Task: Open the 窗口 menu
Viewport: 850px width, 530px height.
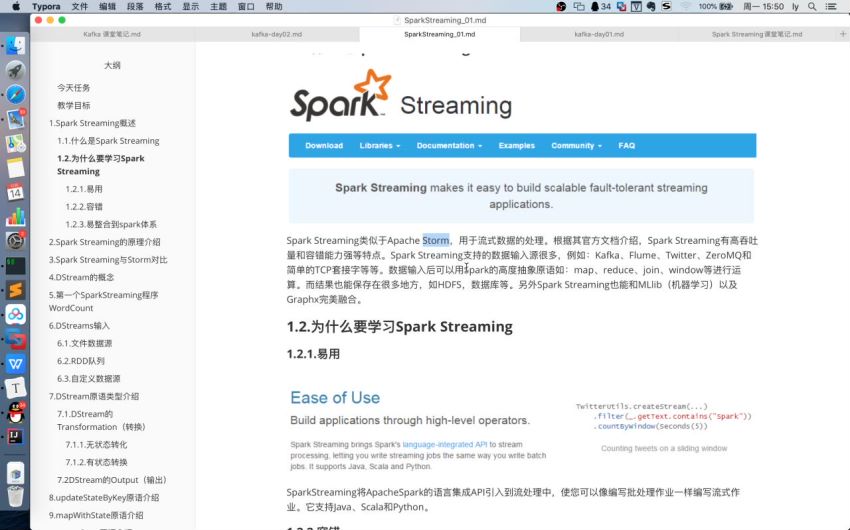Action: tap(246, 7)
